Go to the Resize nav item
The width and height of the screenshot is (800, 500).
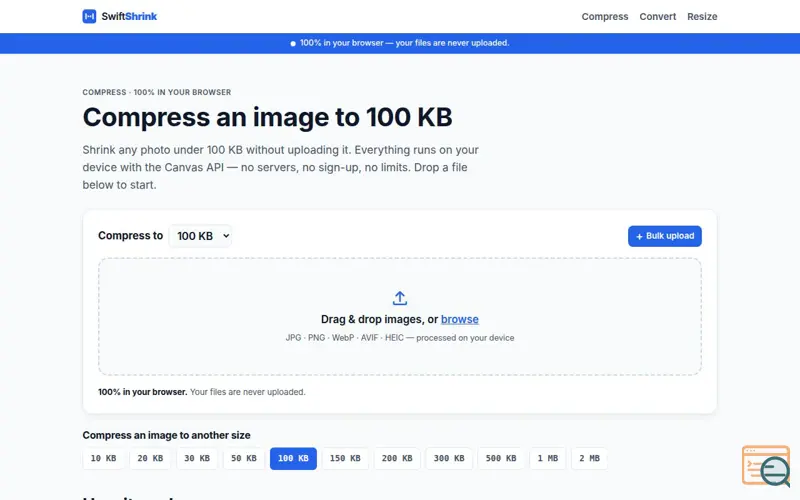point(702,16)
